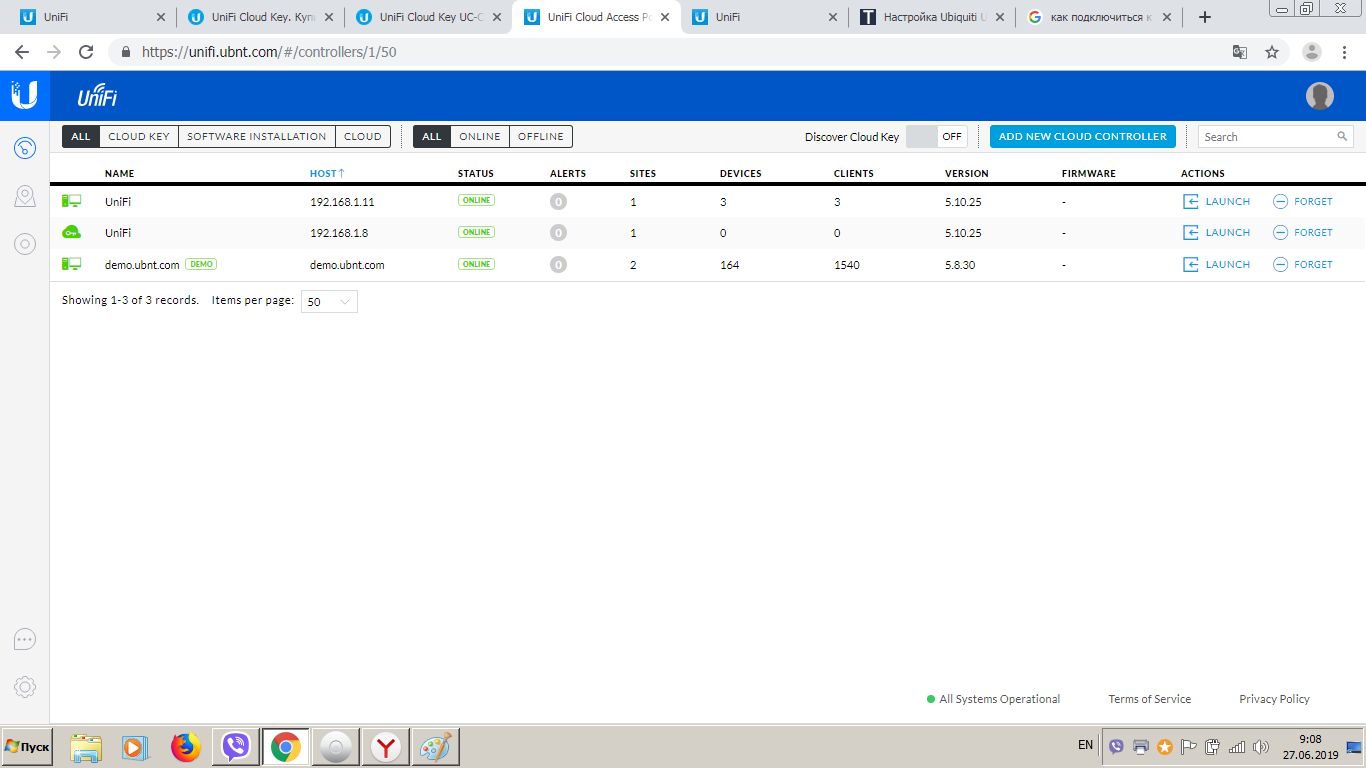Switch to the как подключиться Google tab
This screenshot has height=768, width=1366.
1101,17
